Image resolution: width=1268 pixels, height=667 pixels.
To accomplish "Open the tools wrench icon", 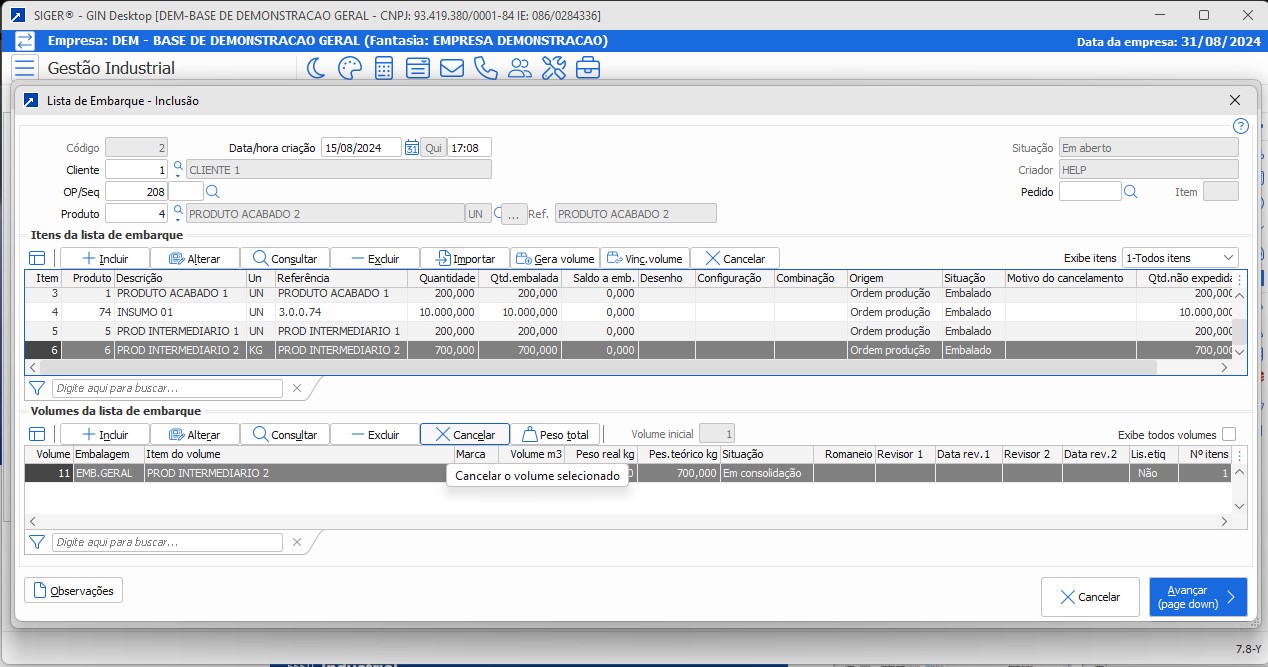I will (x=552, y=68).
